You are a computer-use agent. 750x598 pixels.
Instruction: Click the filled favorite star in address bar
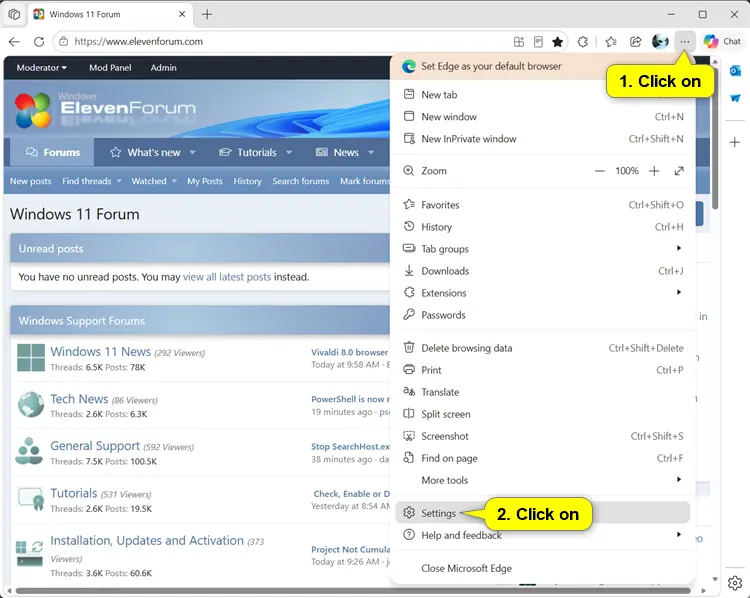(557, 42)
